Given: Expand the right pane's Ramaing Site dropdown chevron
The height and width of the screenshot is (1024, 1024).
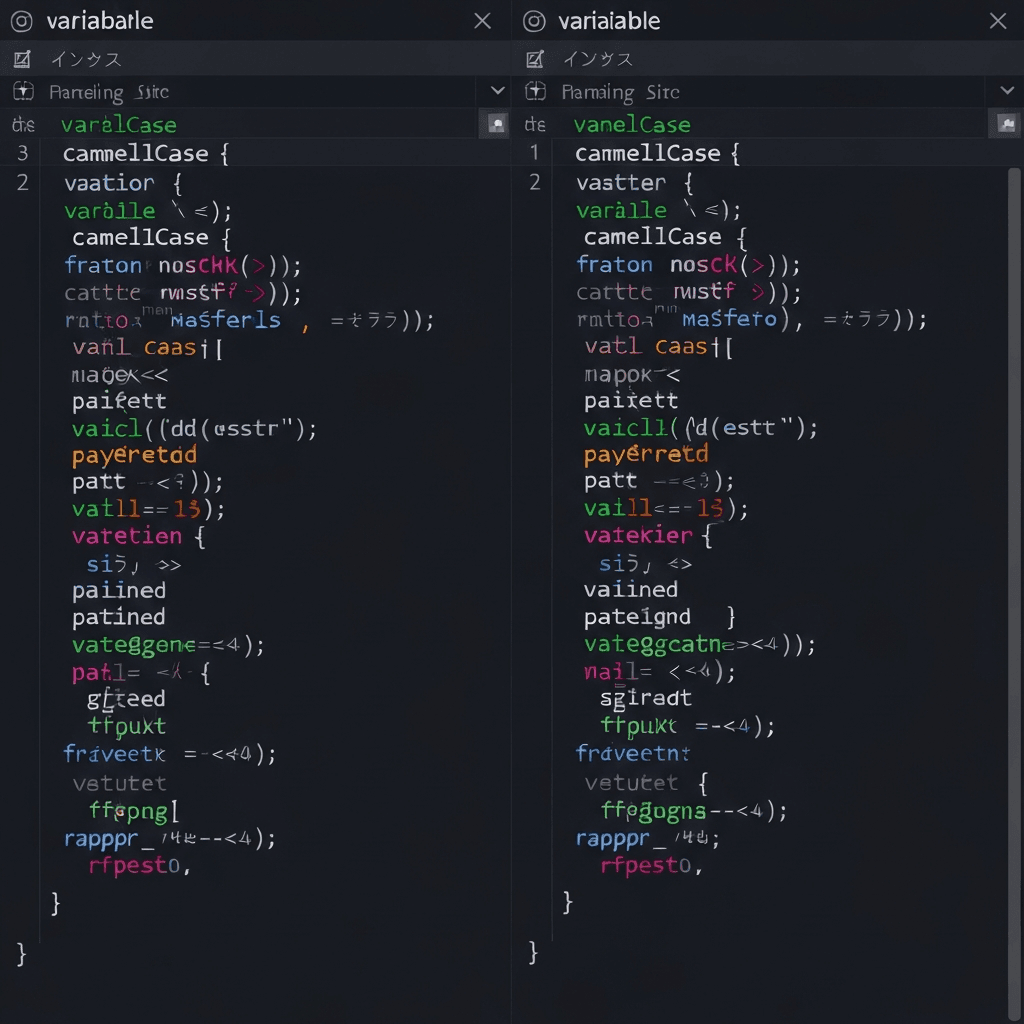Looking at the screenshot, I should tap(1006, 91).
